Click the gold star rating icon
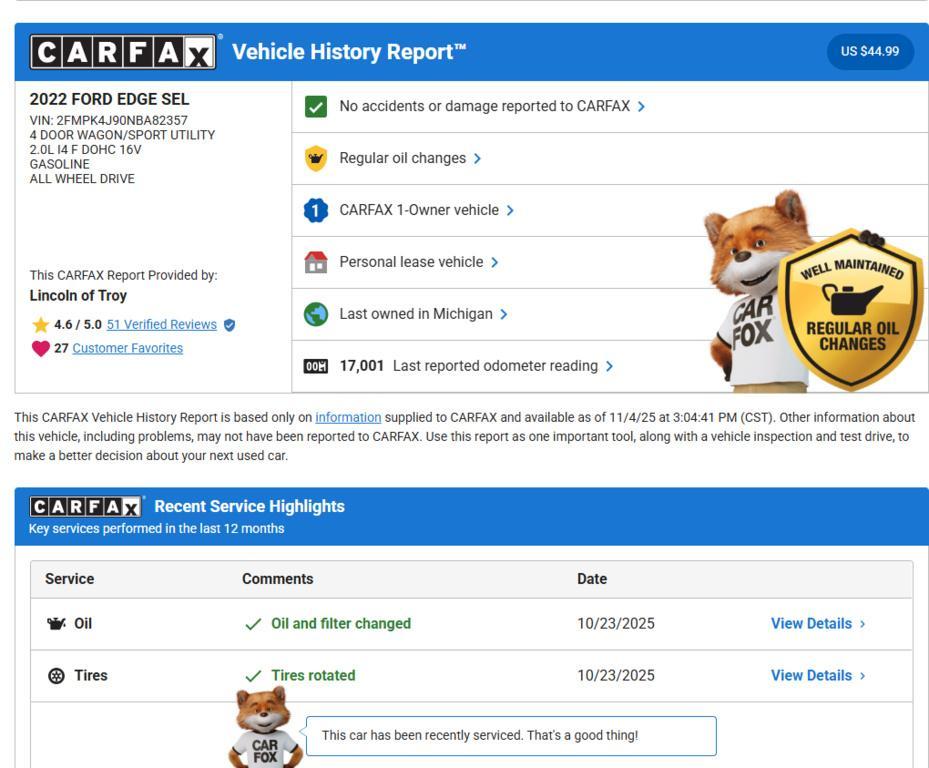Viewport: 929px width, 768px height. pyautogui.click(x=39, y=324)
